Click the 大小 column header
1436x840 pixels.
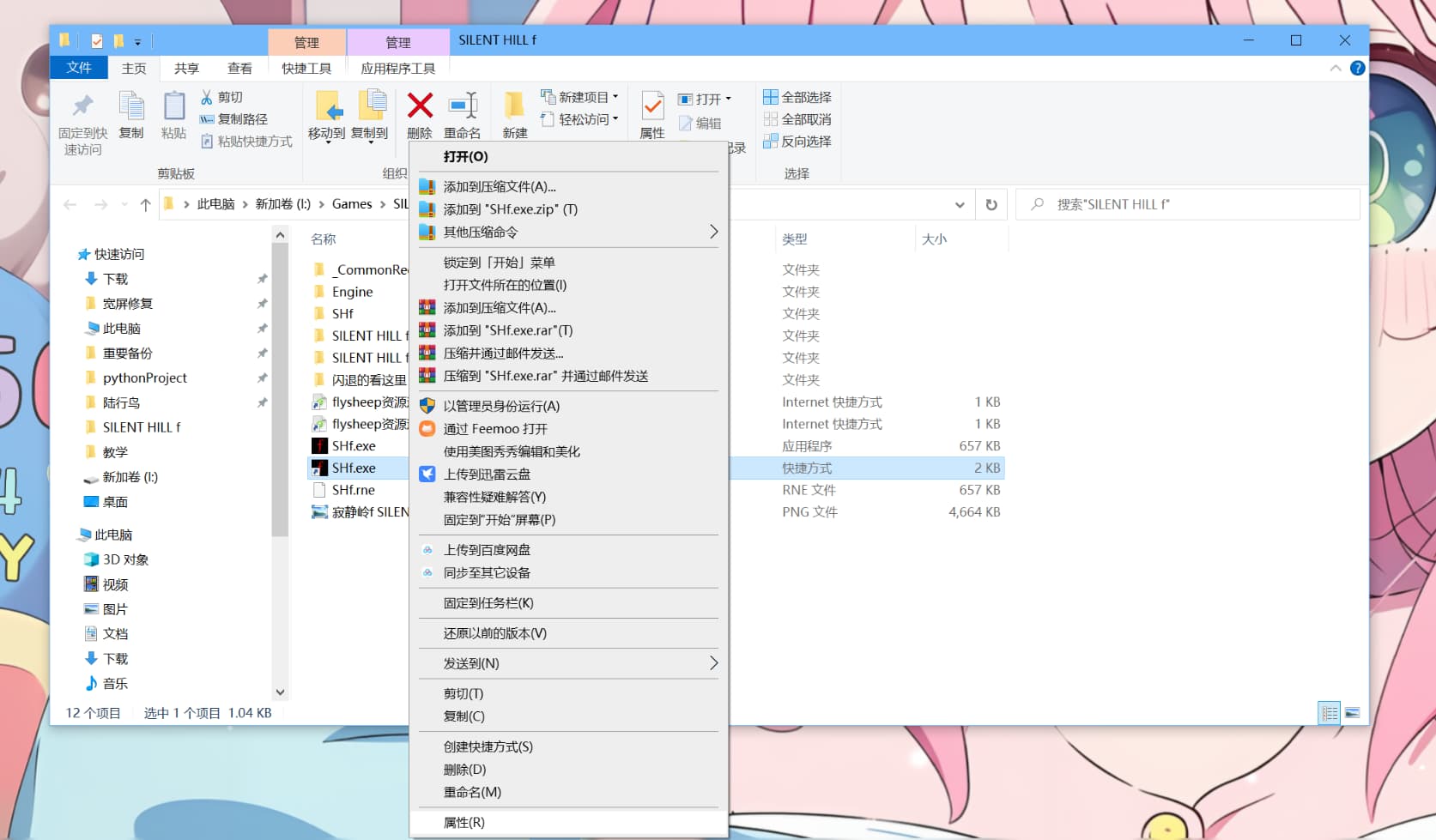click(x=934, y=239)
